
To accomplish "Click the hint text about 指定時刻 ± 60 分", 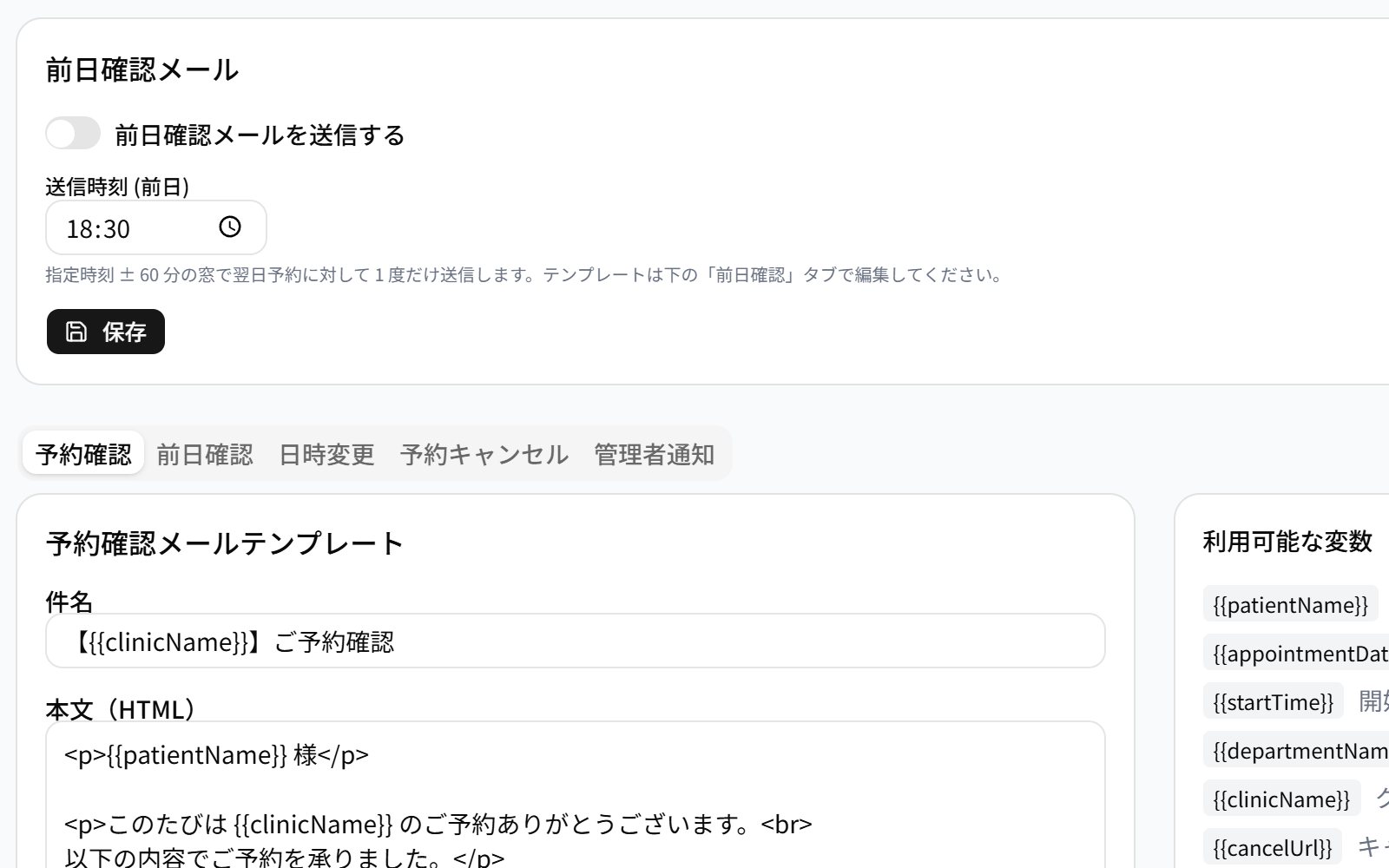I will [x=525, y=275].
